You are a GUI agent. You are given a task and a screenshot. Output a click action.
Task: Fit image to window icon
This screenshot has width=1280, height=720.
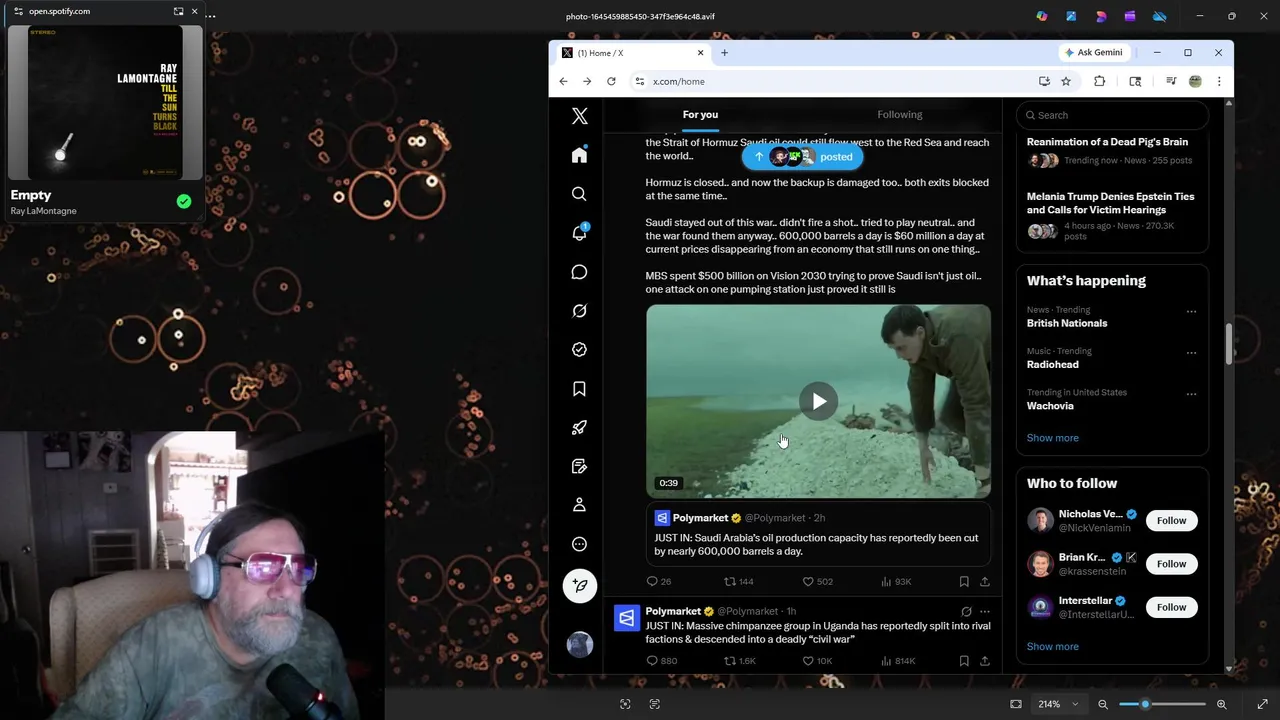coord(1016,704)
